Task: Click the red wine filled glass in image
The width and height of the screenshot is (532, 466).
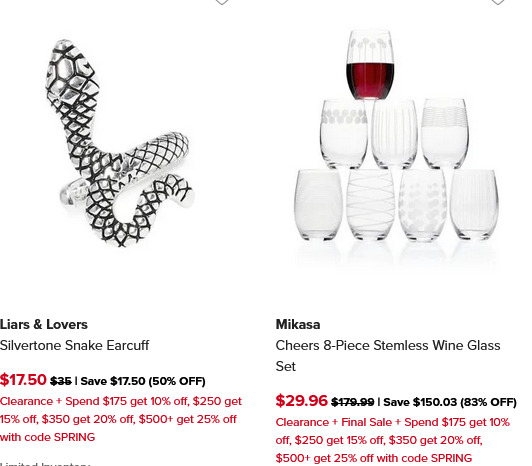Action: [x=370, y=64]
